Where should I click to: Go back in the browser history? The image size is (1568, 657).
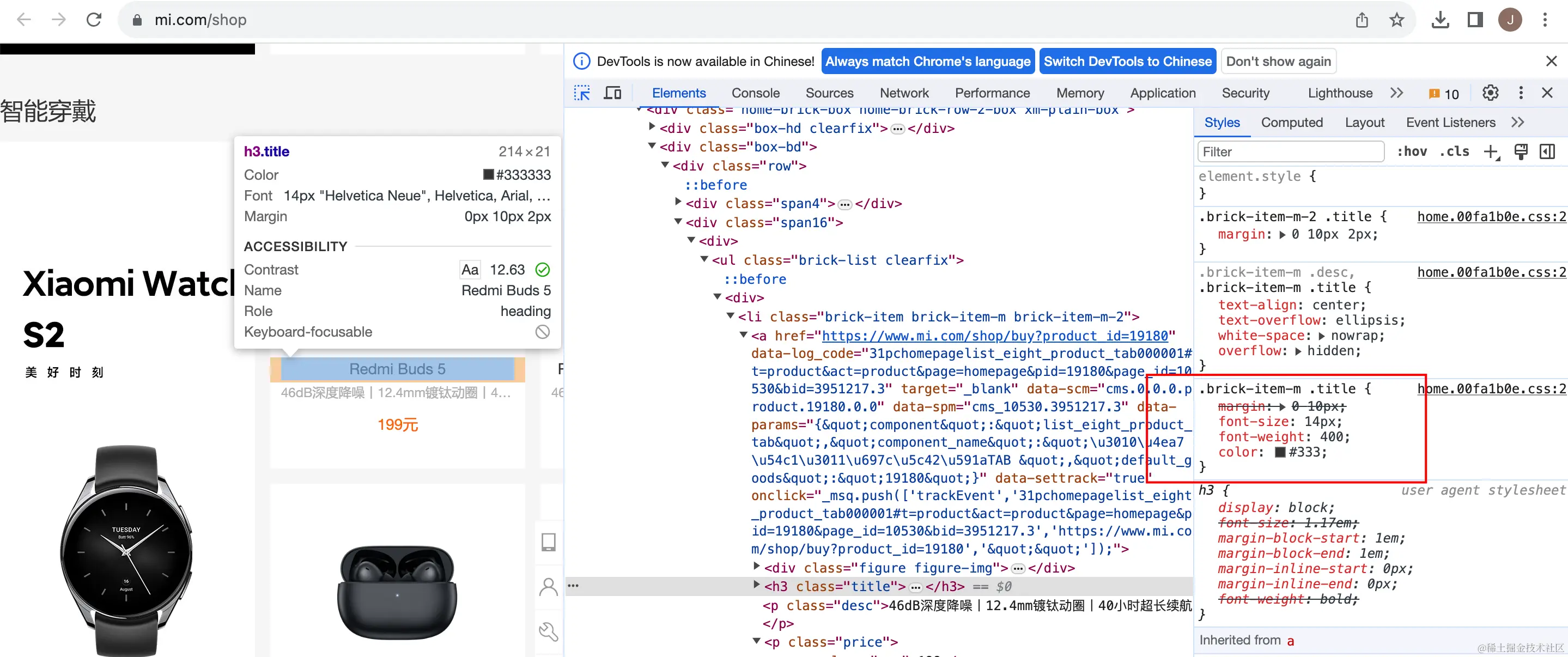pyautogui.click(x=24, y=20)
